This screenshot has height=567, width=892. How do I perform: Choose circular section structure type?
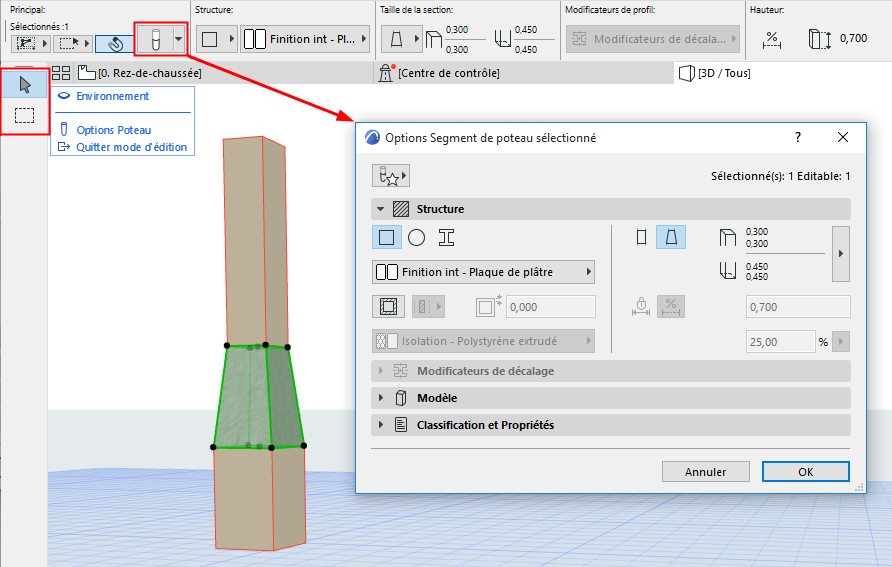[x=416, y=238]
